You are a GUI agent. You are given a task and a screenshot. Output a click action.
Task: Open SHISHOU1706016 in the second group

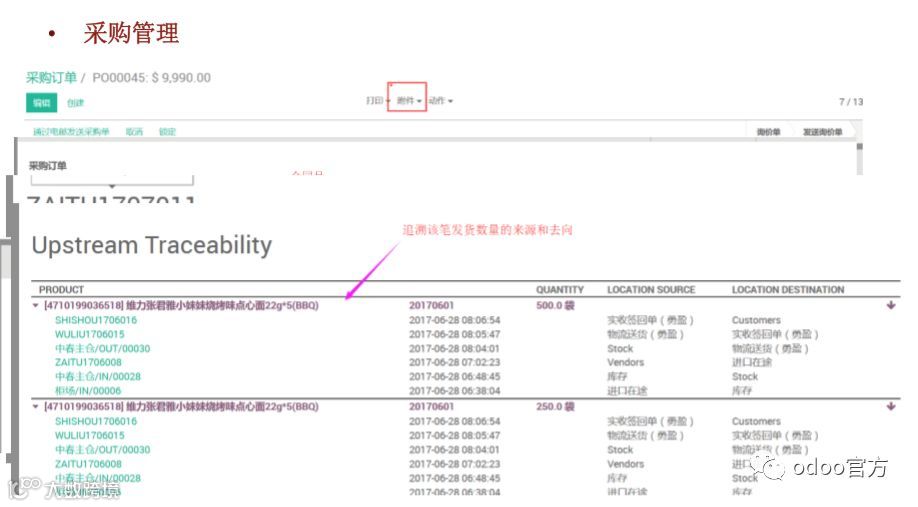[x=96, y=422]
